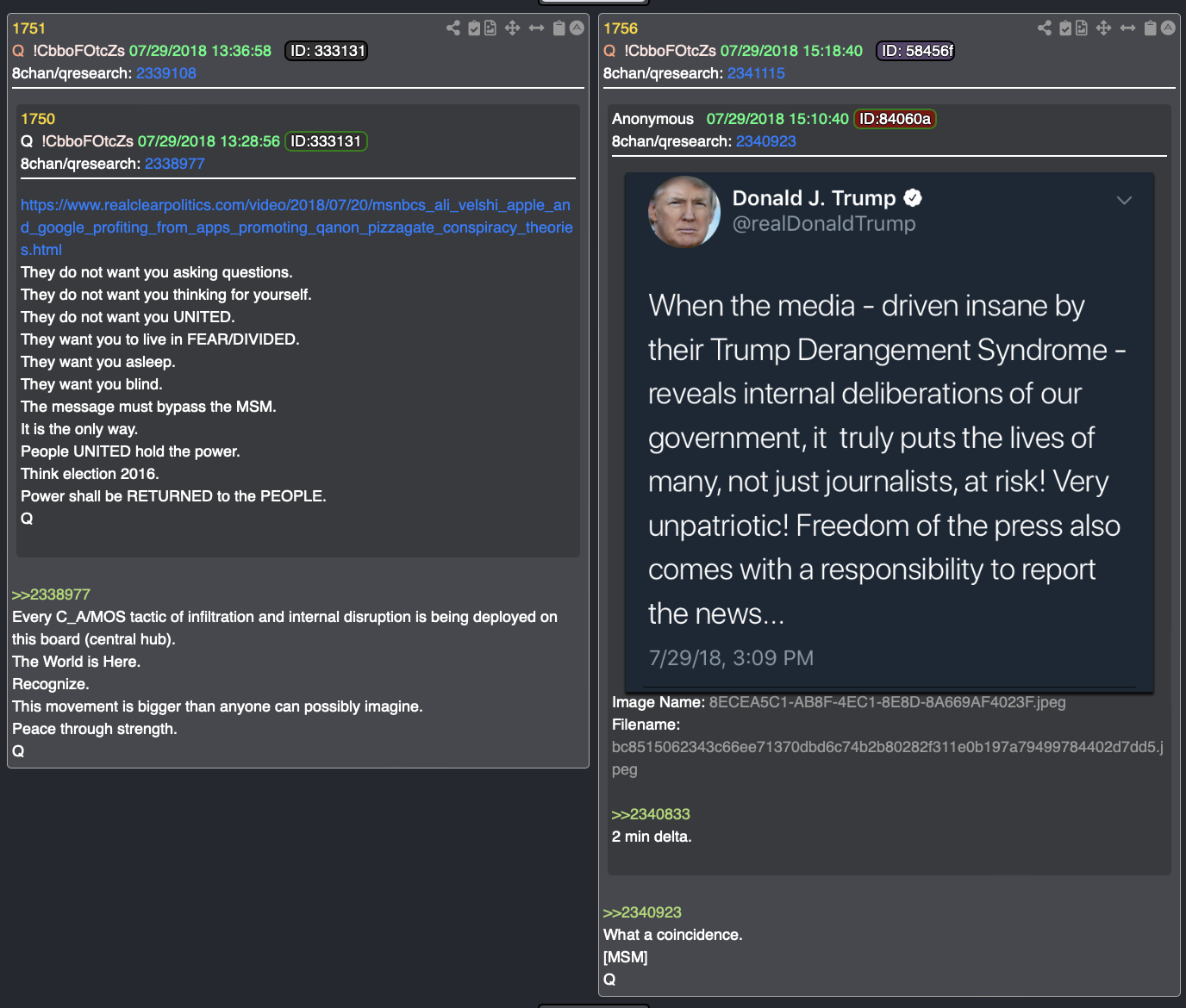Viewport: 1186px width, 1008px height.
Task: Click timestamp 07/29/2018 13:28:56
Action: pyautogui.click(x=209, y=141)
